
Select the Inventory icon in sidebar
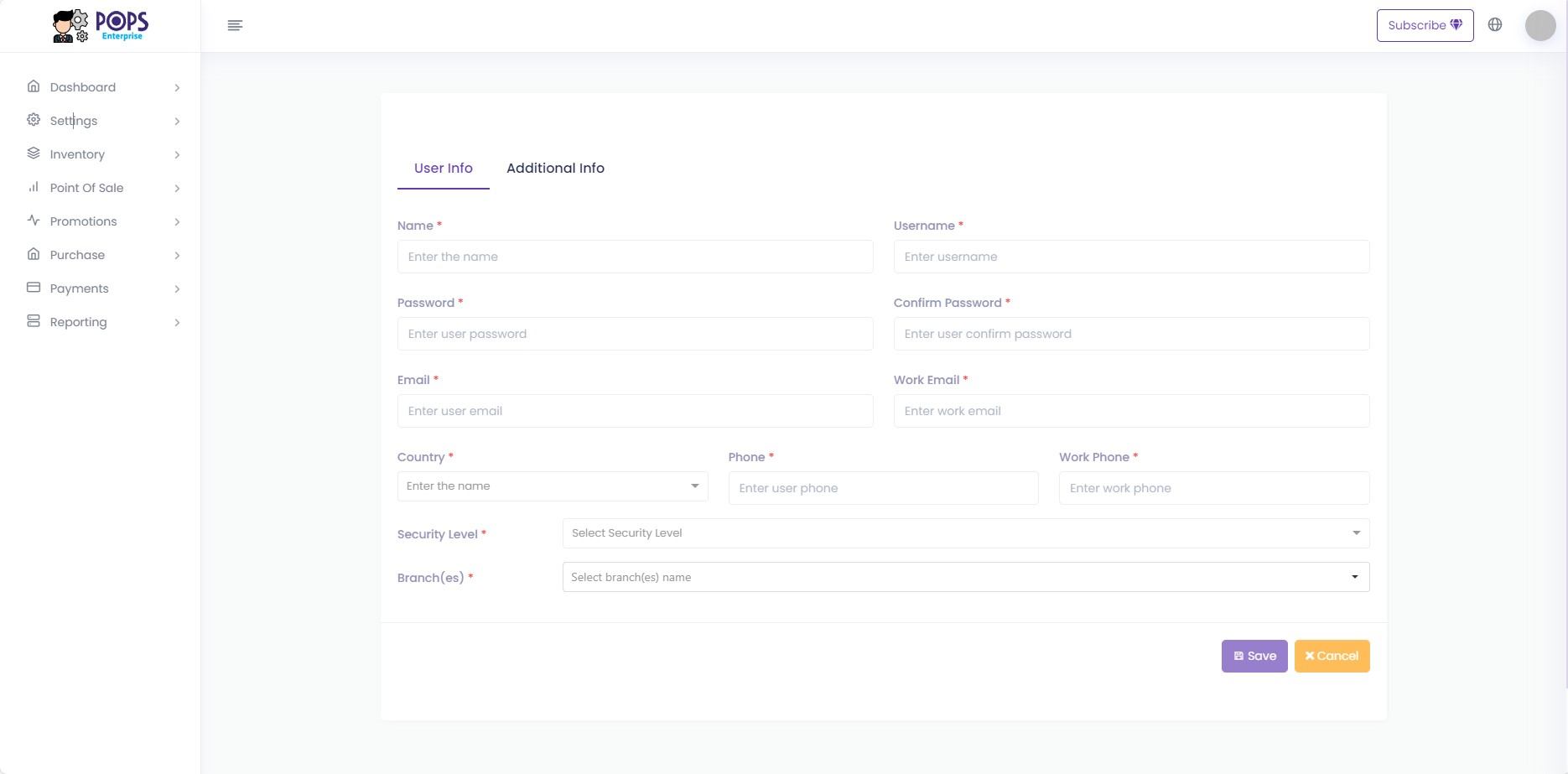[x=33, y=153]
